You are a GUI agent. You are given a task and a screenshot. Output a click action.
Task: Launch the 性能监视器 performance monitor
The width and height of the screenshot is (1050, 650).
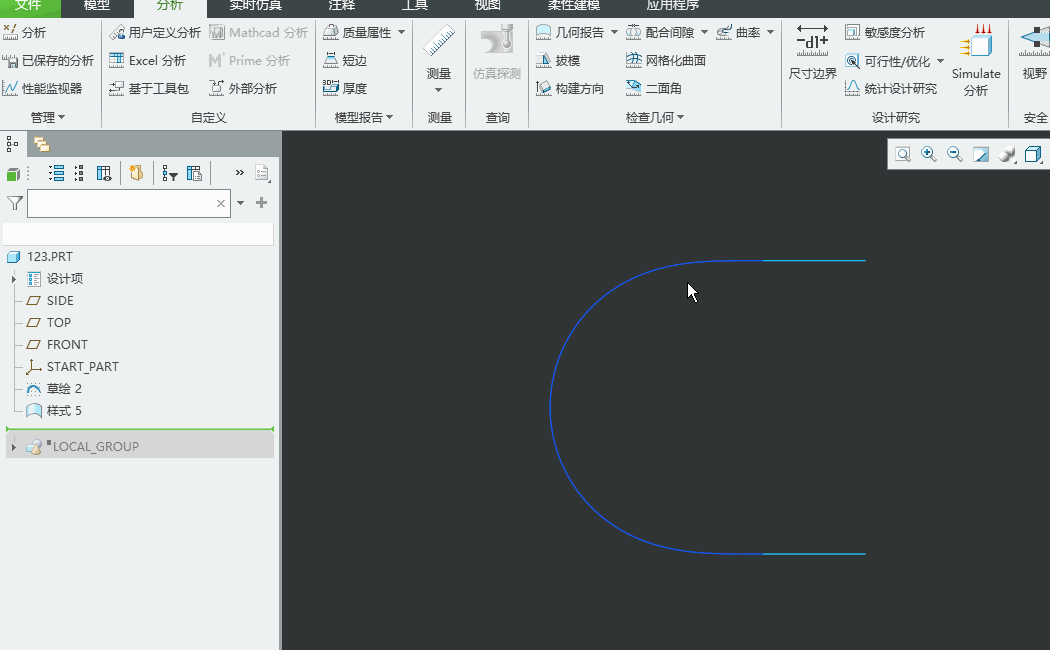tap(42, 88)
